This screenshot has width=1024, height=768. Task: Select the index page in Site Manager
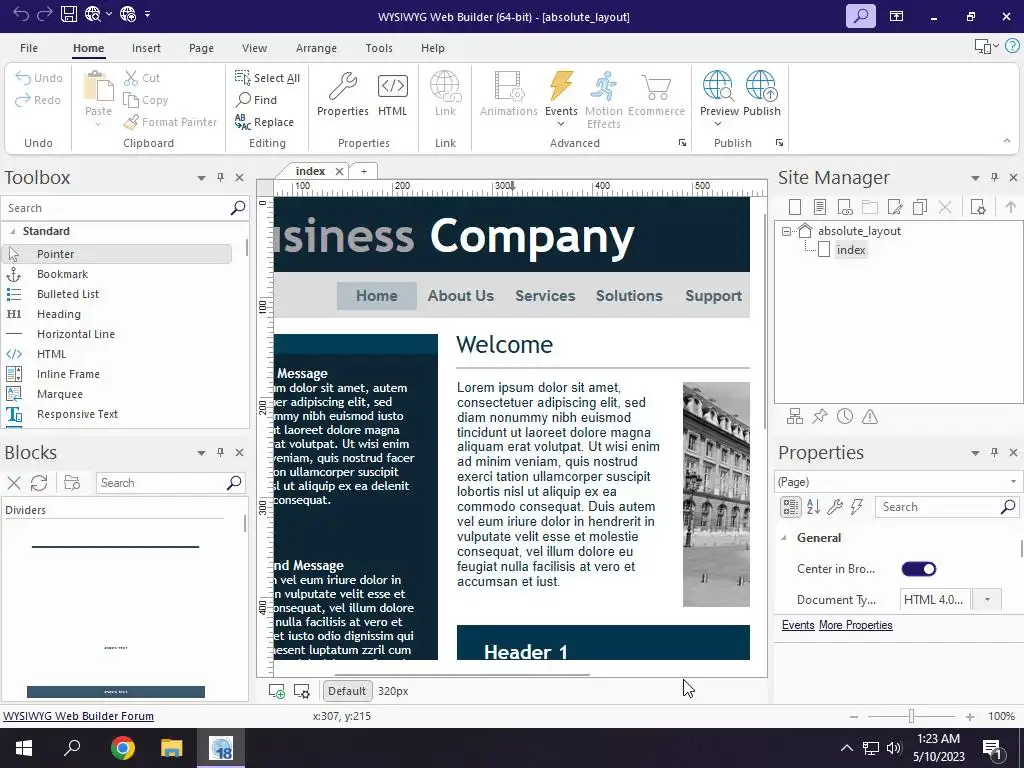pyautogui.click(x=850, y=250)
